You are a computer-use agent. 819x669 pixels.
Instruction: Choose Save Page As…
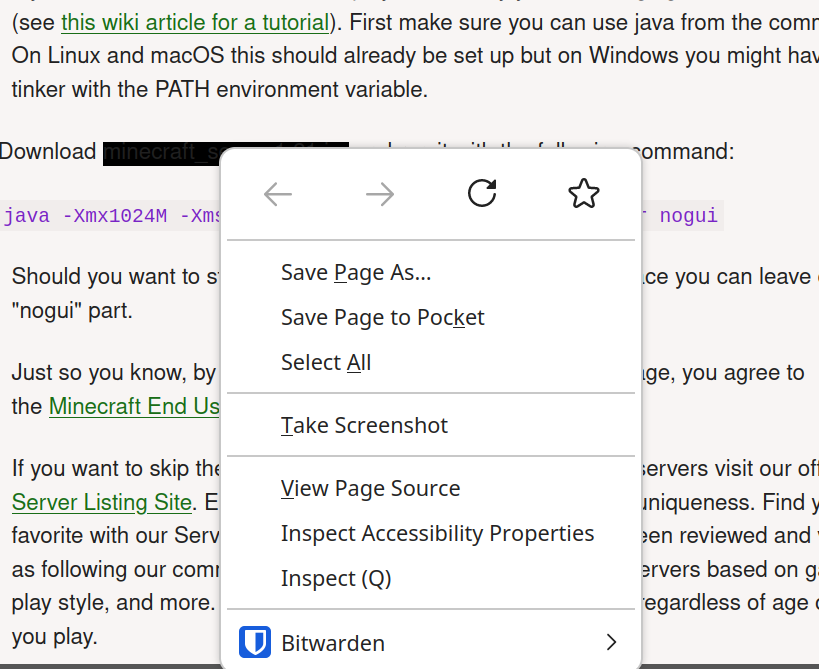click(x=356, y=272)
